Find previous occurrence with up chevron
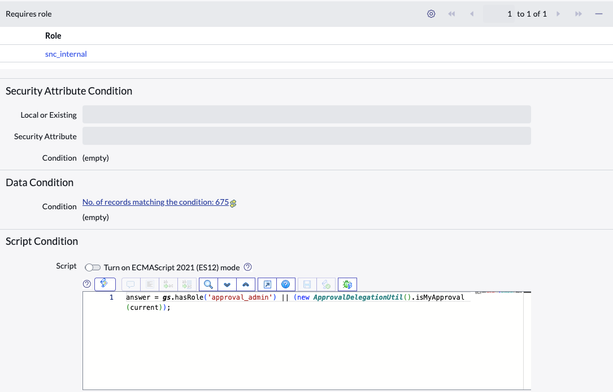613x392 pixels. pos(246,284)
